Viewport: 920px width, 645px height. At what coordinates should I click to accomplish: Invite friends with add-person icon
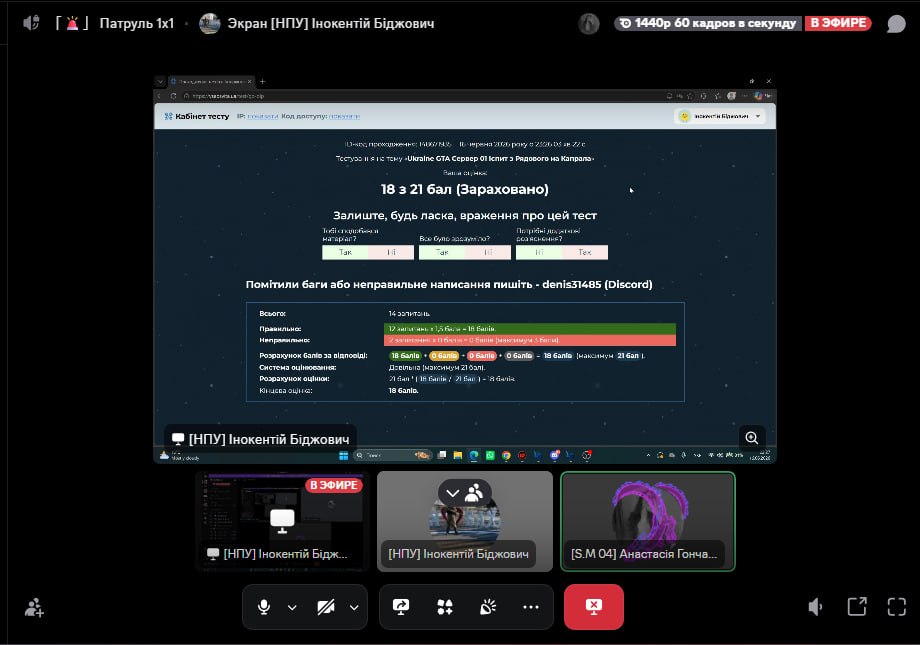[x=34, y=607]
